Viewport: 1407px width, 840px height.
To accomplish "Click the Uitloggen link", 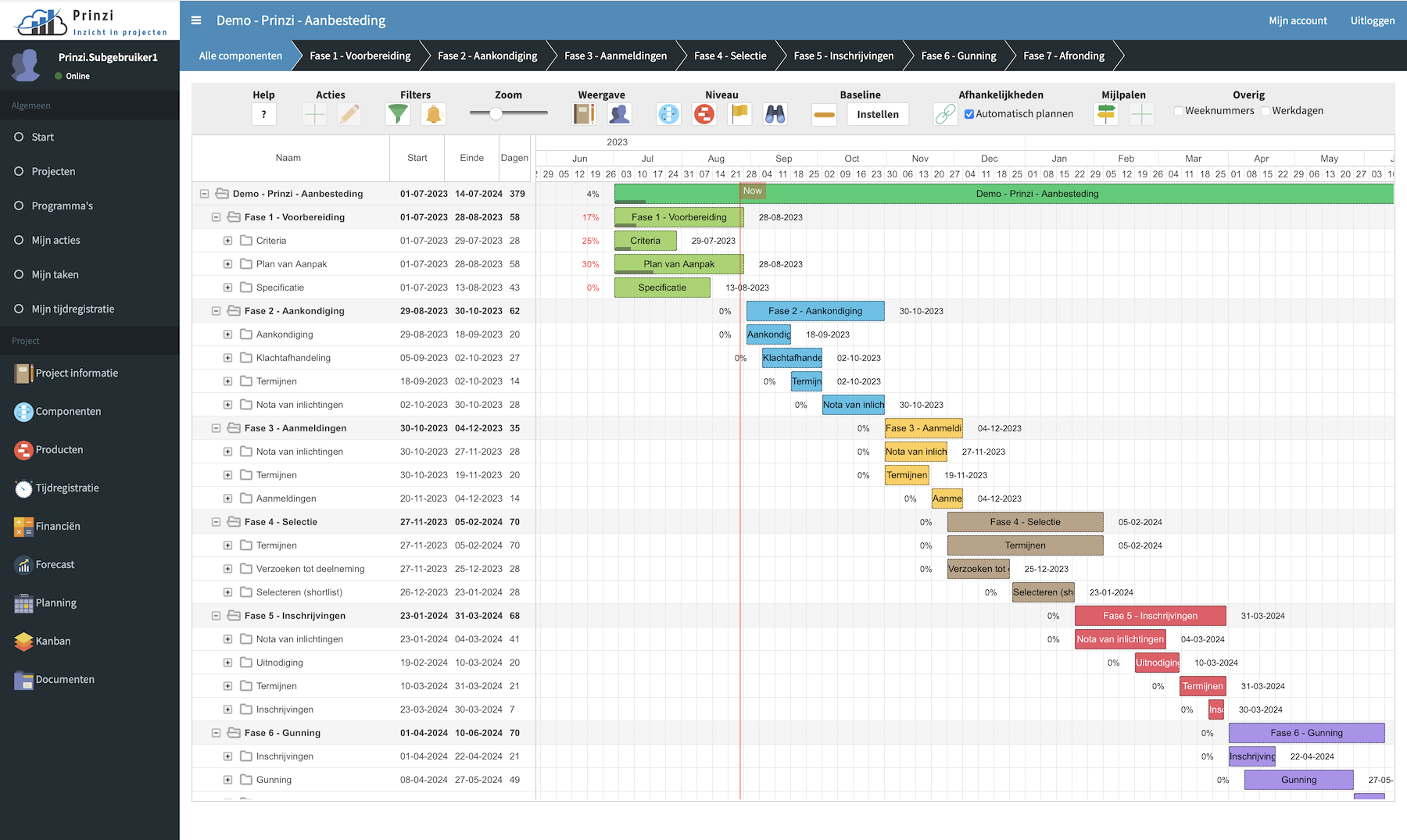I will [x=1373, y=20].
